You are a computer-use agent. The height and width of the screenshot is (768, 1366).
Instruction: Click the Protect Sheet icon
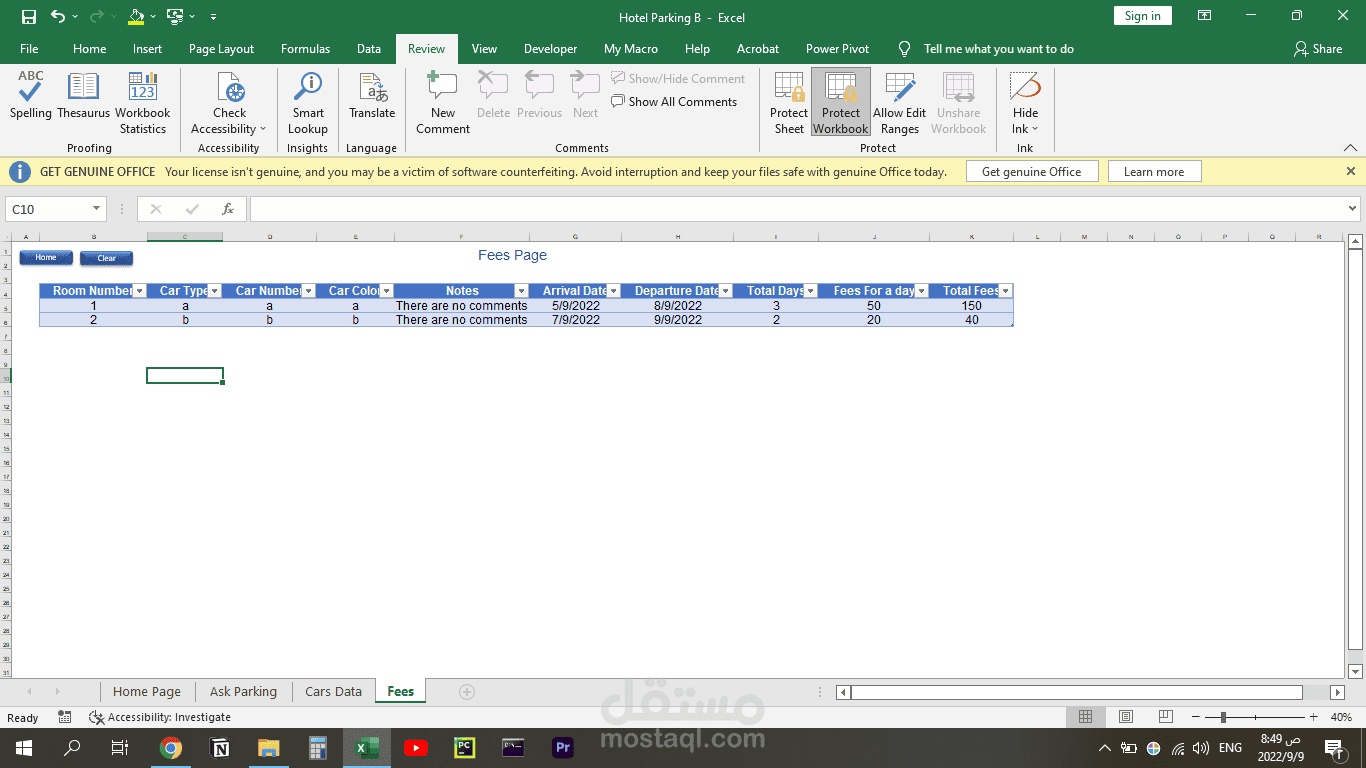pyautogui.click(x=789, y=102)
